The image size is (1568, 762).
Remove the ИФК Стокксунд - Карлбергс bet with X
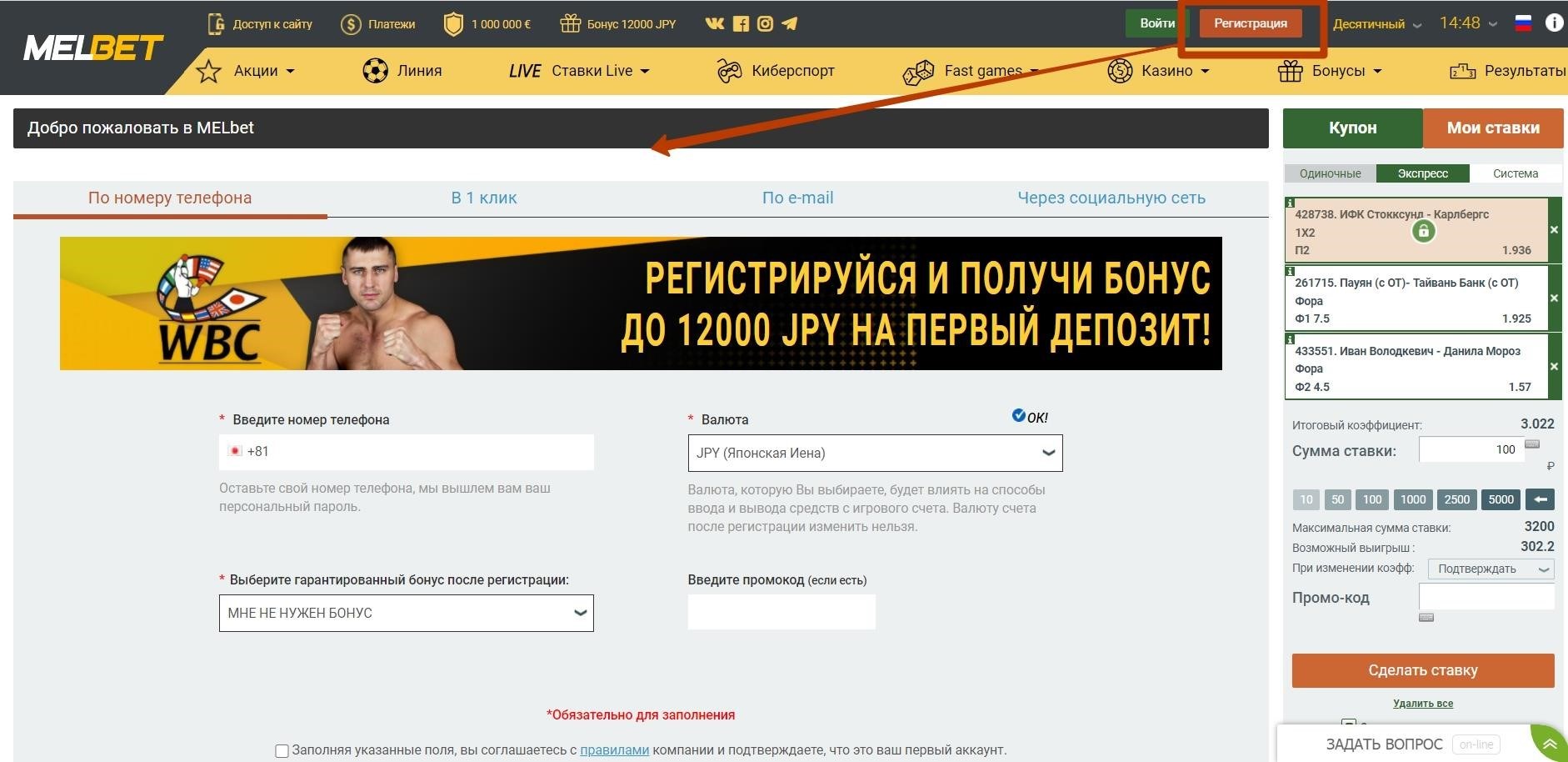coord(1555,230)
